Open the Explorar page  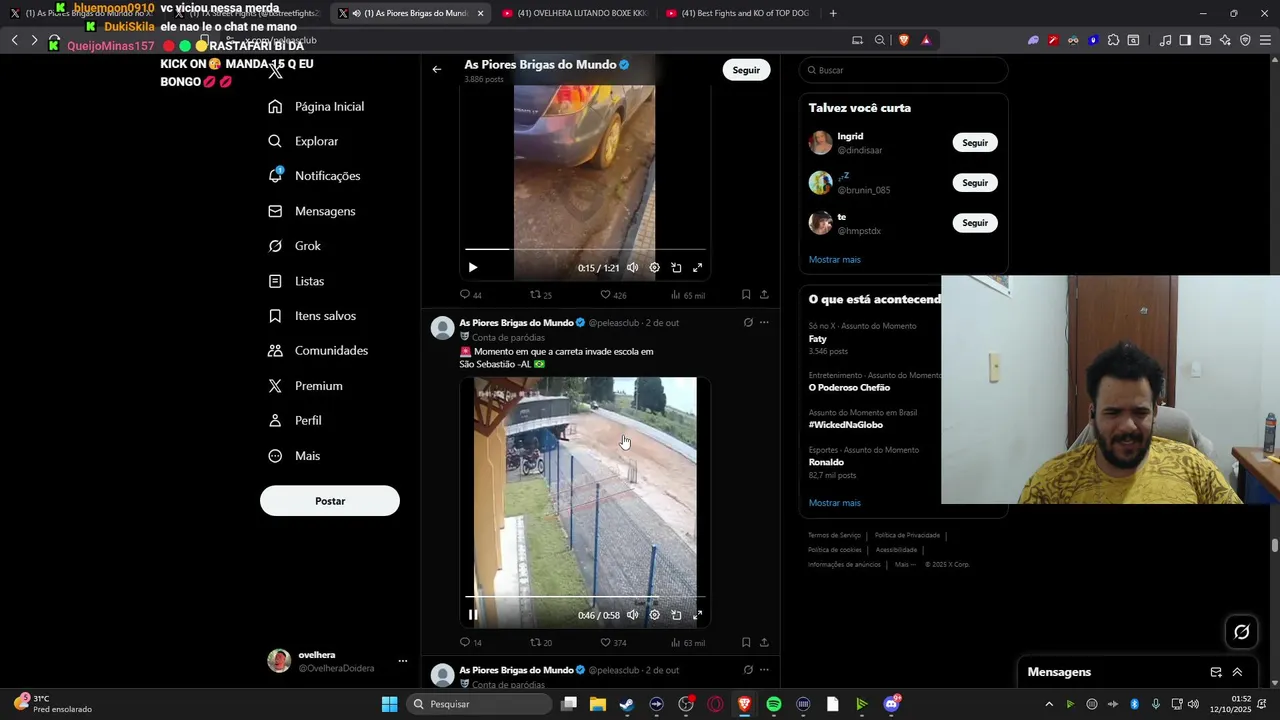[304, 142]
